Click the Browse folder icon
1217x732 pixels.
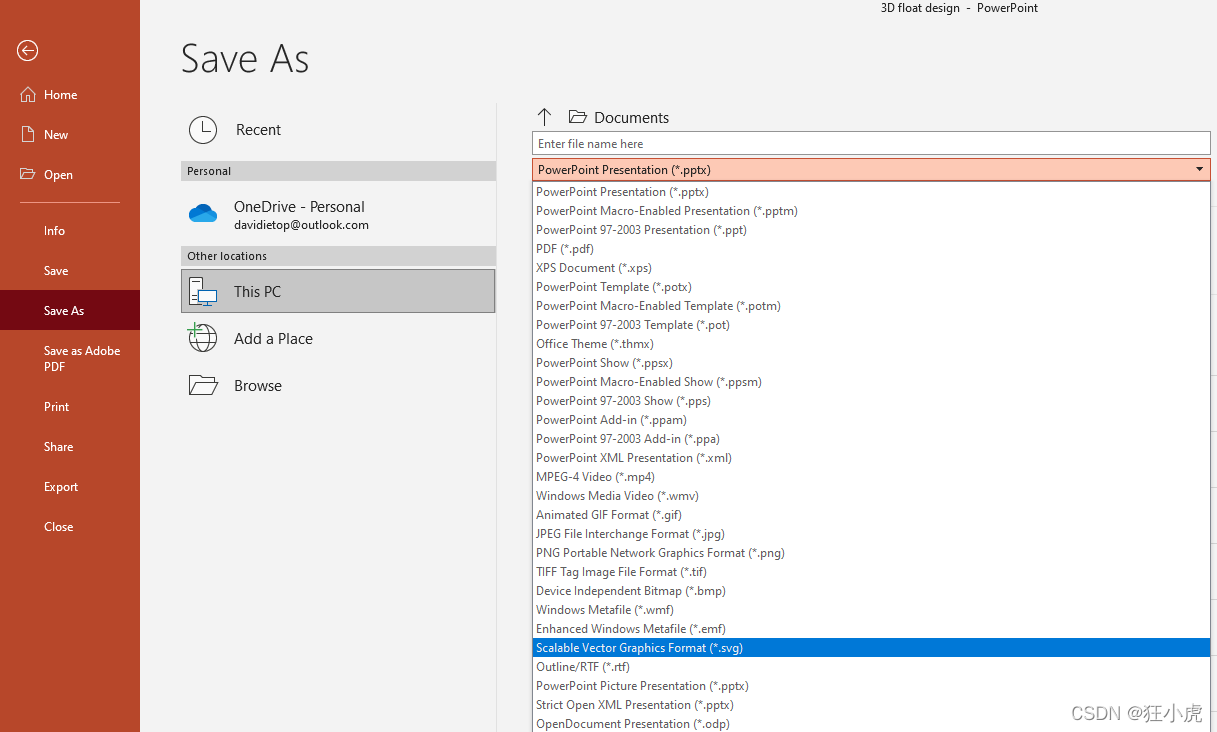(203, 385)
